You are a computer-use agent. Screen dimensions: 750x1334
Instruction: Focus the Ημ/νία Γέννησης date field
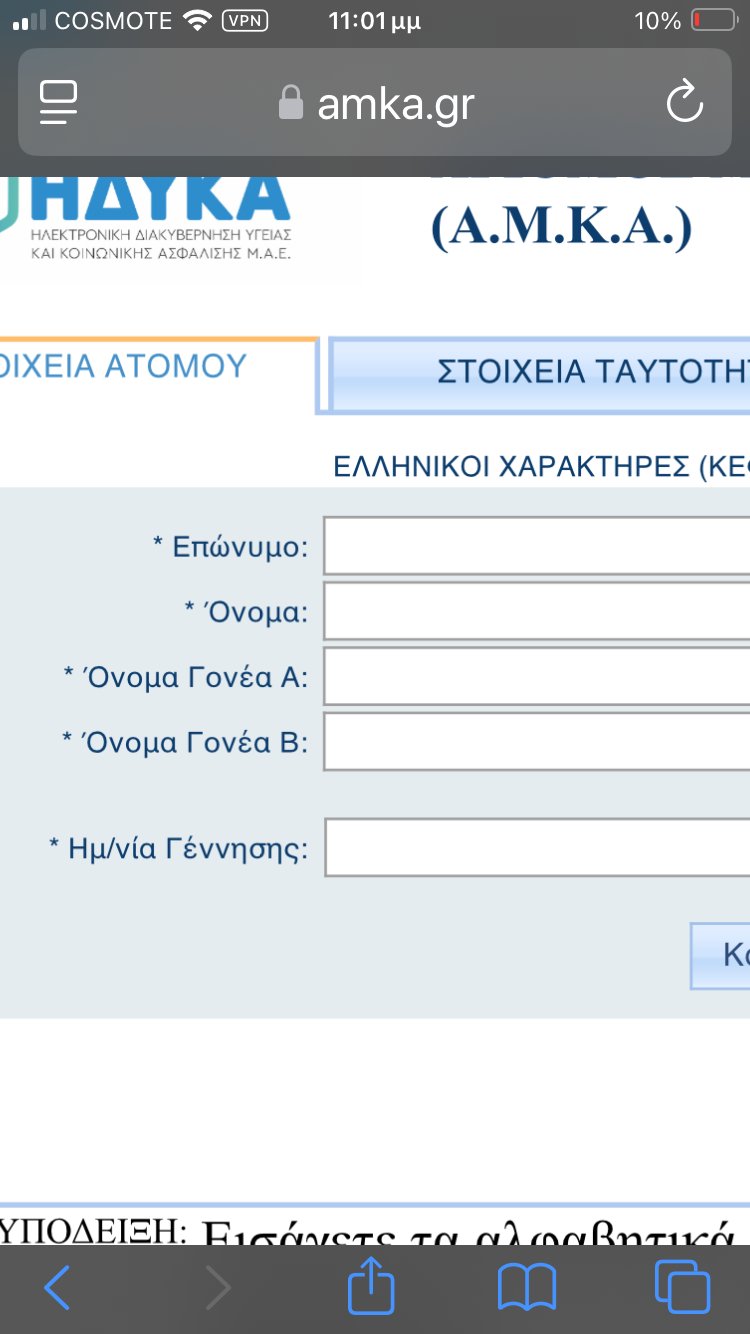click(536, 848)
